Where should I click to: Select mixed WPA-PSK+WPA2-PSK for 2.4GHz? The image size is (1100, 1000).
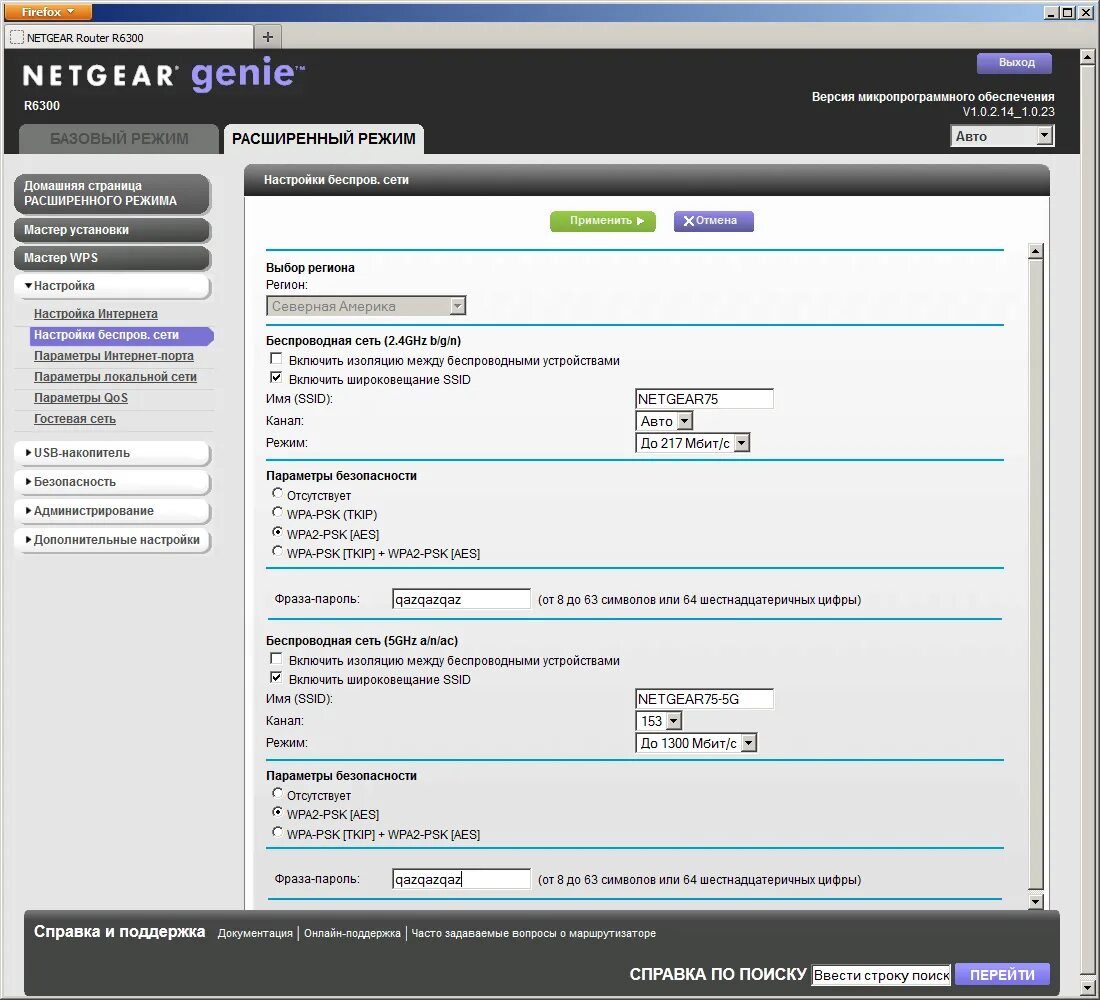pyautogui.click(x=277, y=552)
